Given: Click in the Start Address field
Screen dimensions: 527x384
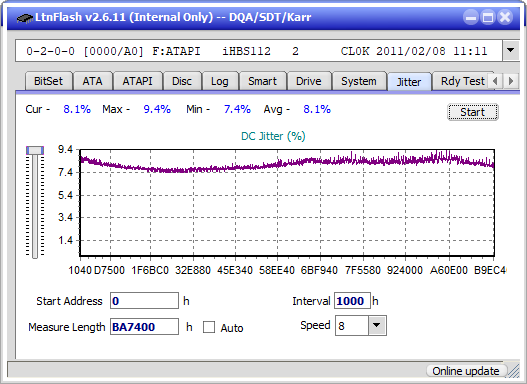Looking at the screenshot, I should click(x=144, y=300).
